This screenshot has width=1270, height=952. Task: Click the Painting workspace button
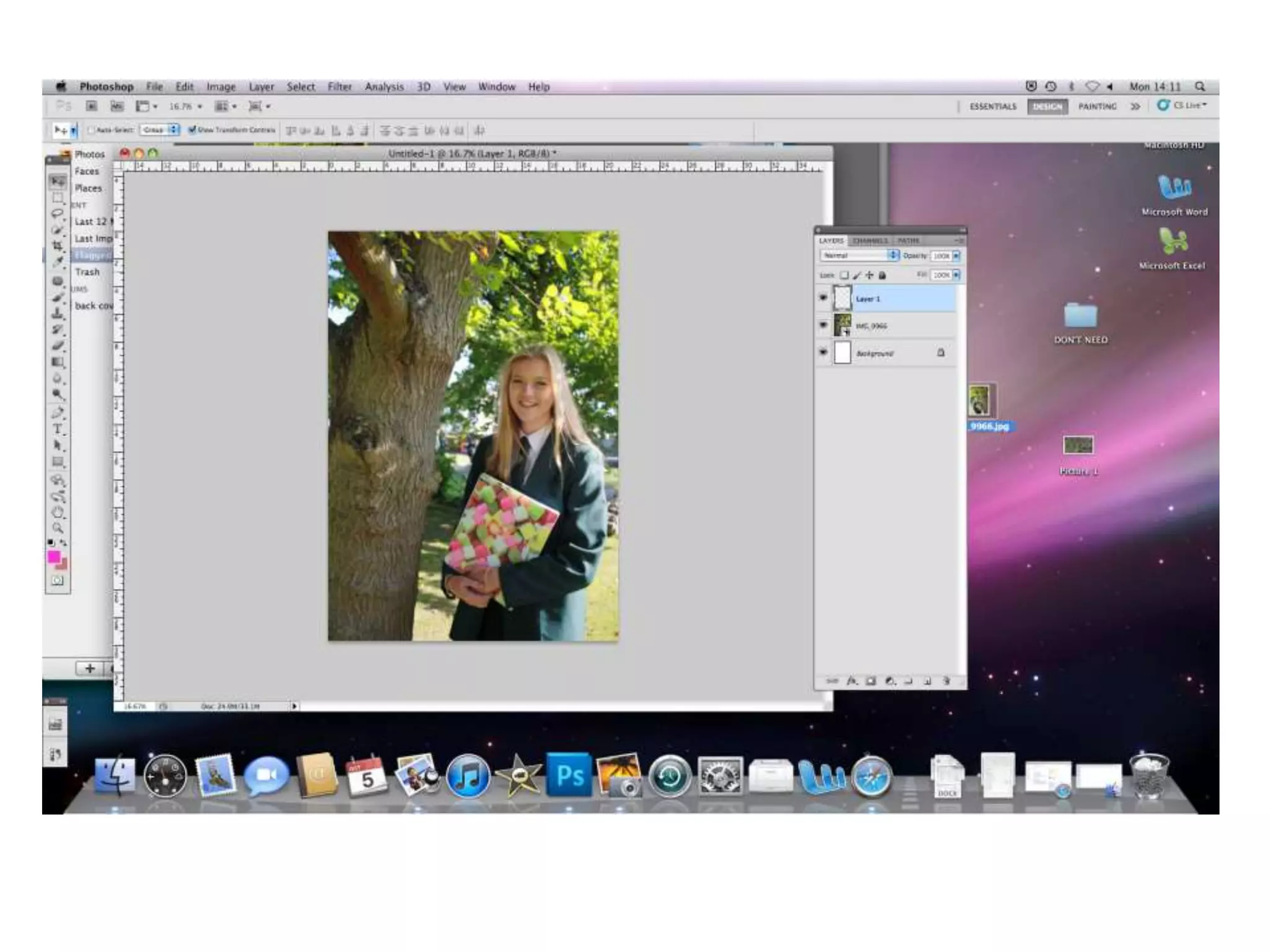coord(1097,107)
